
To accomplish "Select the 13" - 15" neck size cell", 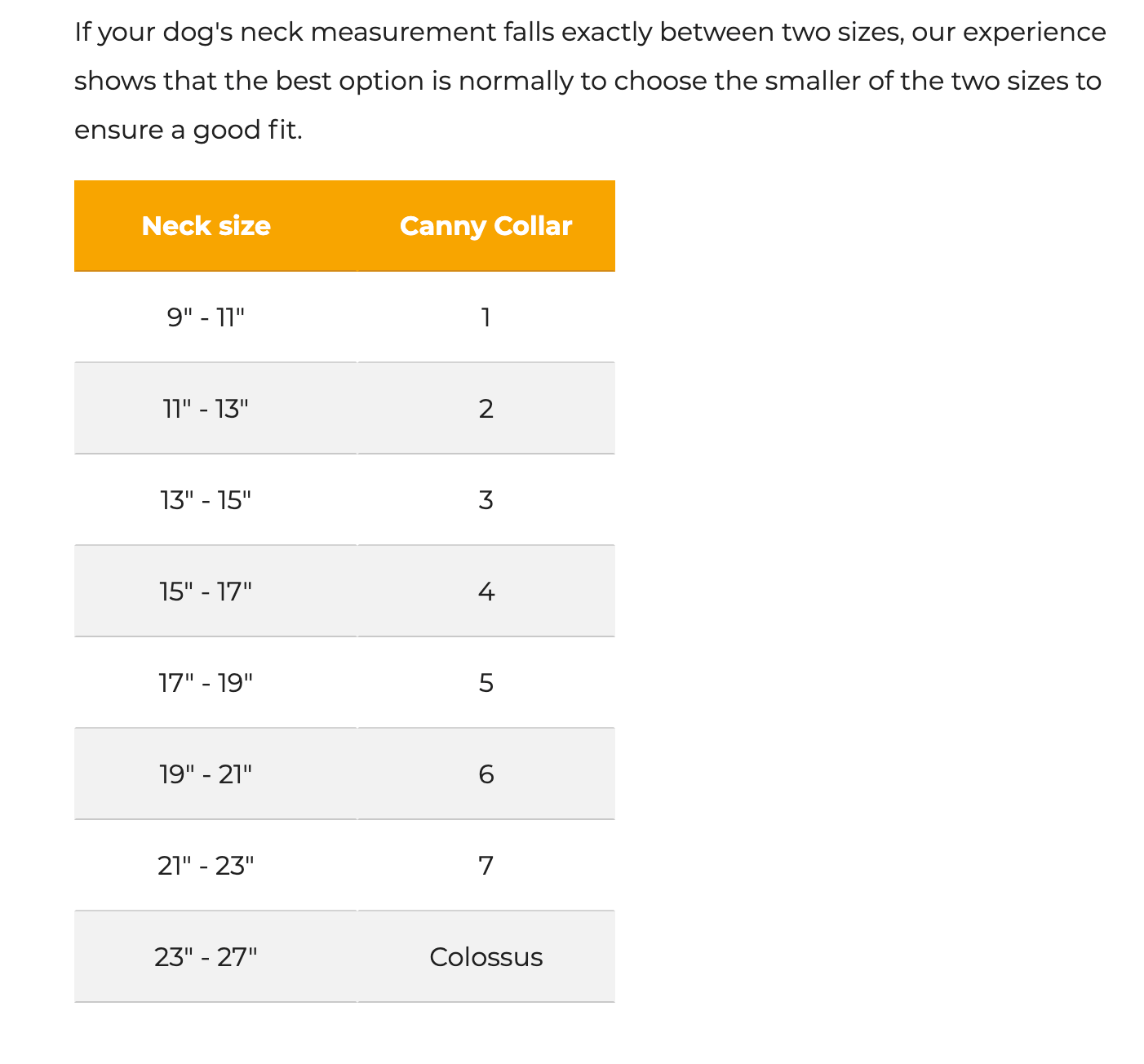I will point(206,500).
